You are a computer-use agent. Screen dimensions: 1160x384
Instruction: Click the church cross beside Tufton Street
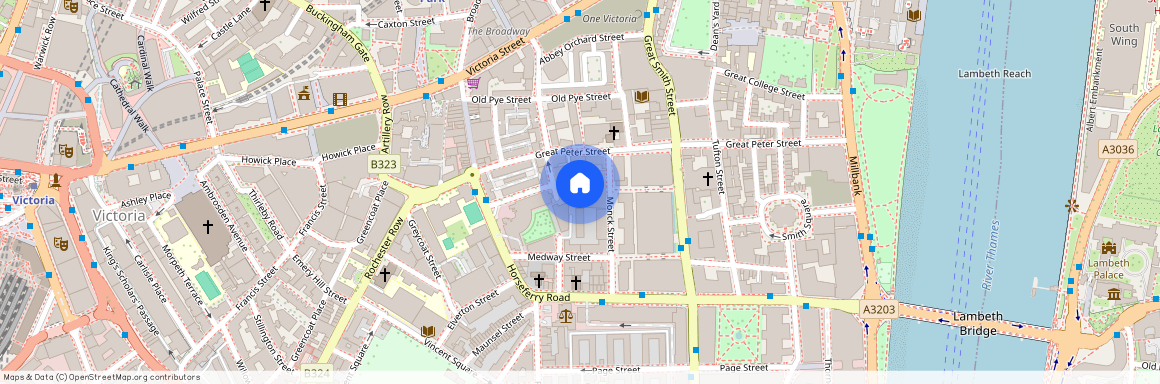pos(707,178)
